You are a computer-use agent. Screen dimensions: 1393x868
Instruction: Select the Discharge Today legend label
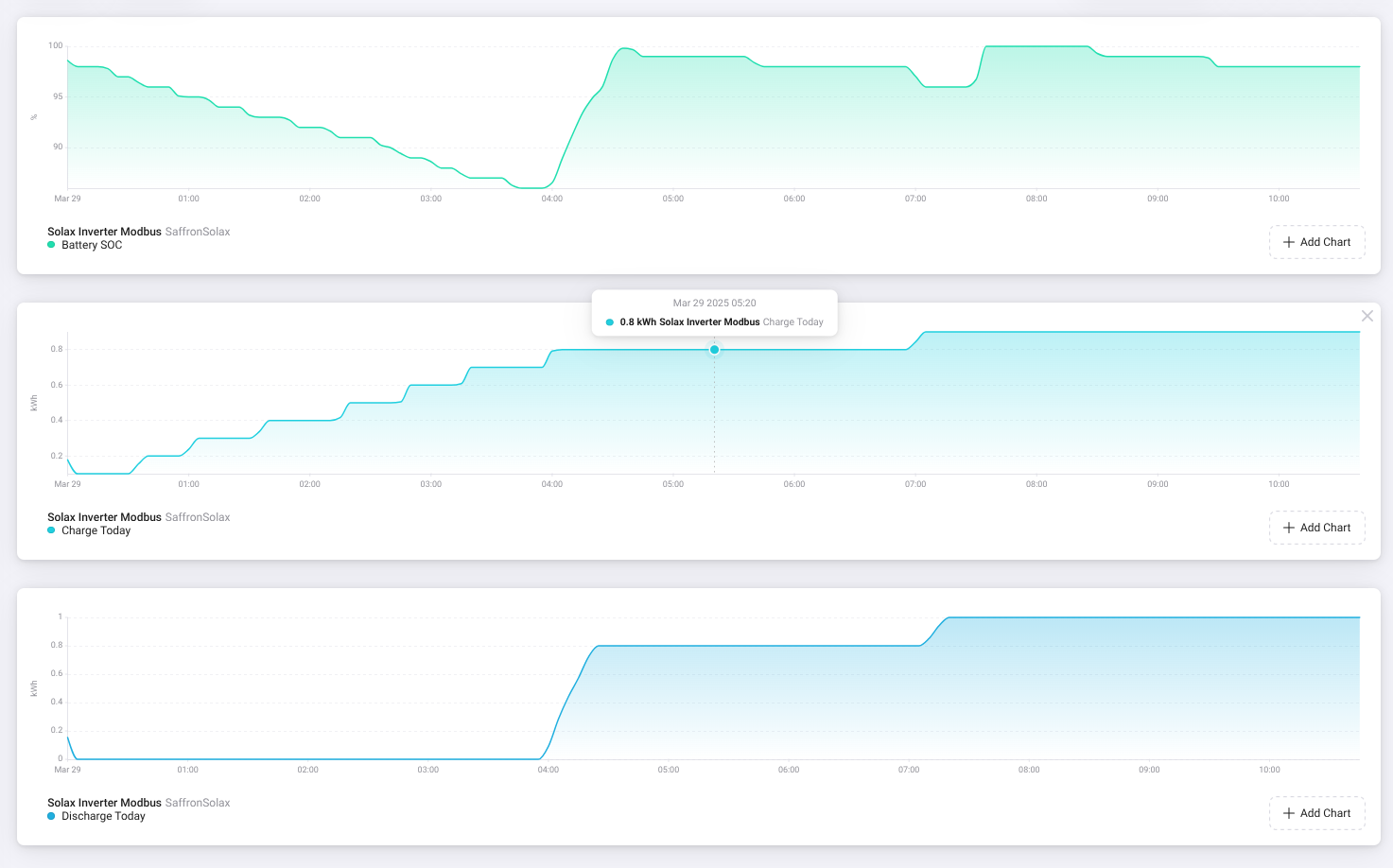(x=103, y=816)
